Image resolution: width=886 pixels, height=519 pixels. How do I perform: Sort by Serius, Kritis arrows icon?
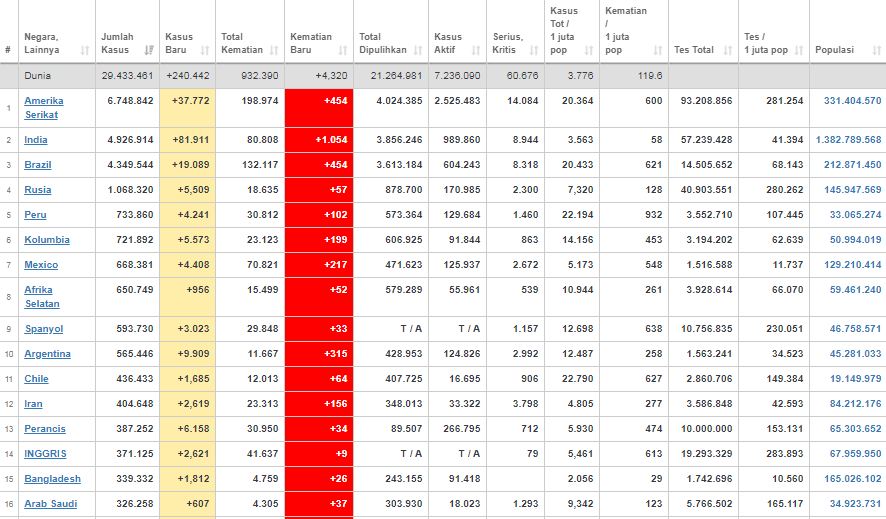(534, 50)
